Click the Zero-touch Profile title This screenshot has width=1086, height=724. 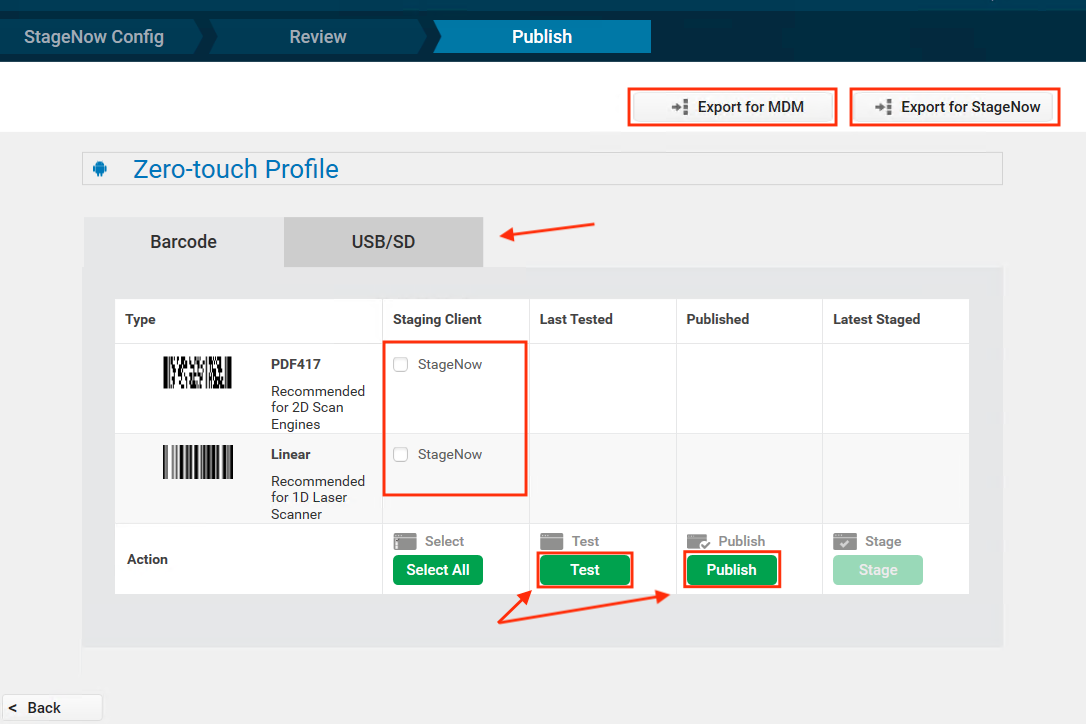(x=236, y=169)
